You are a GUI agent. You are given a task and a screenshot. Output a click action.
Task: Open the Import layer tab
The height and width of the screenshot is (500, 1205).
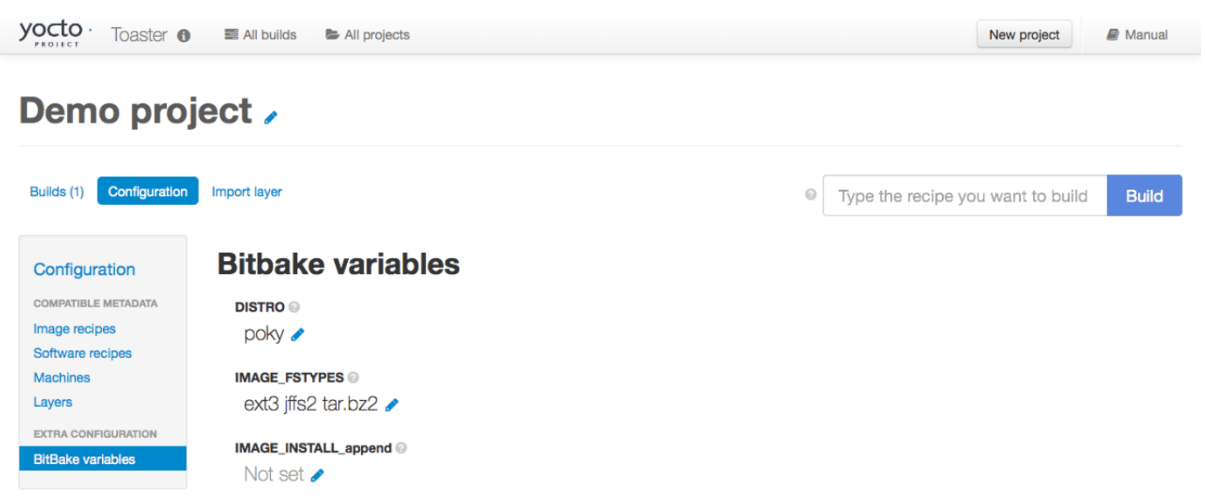point(247,191)
